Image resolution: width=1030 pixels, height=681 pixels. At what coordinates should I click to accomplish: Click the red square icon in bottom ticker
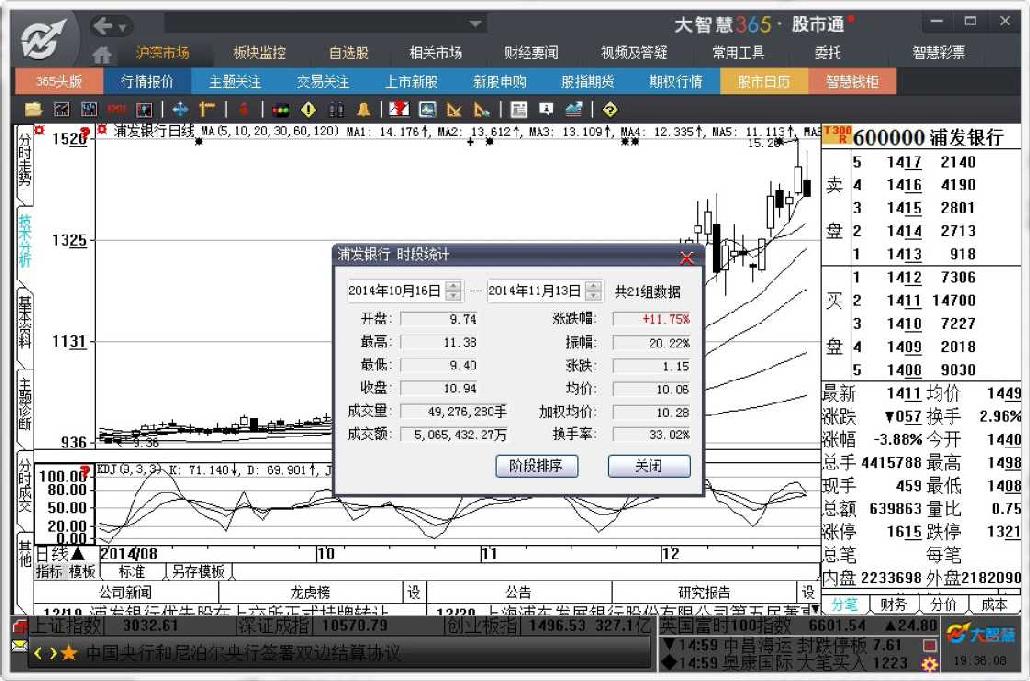pos(929,646)
